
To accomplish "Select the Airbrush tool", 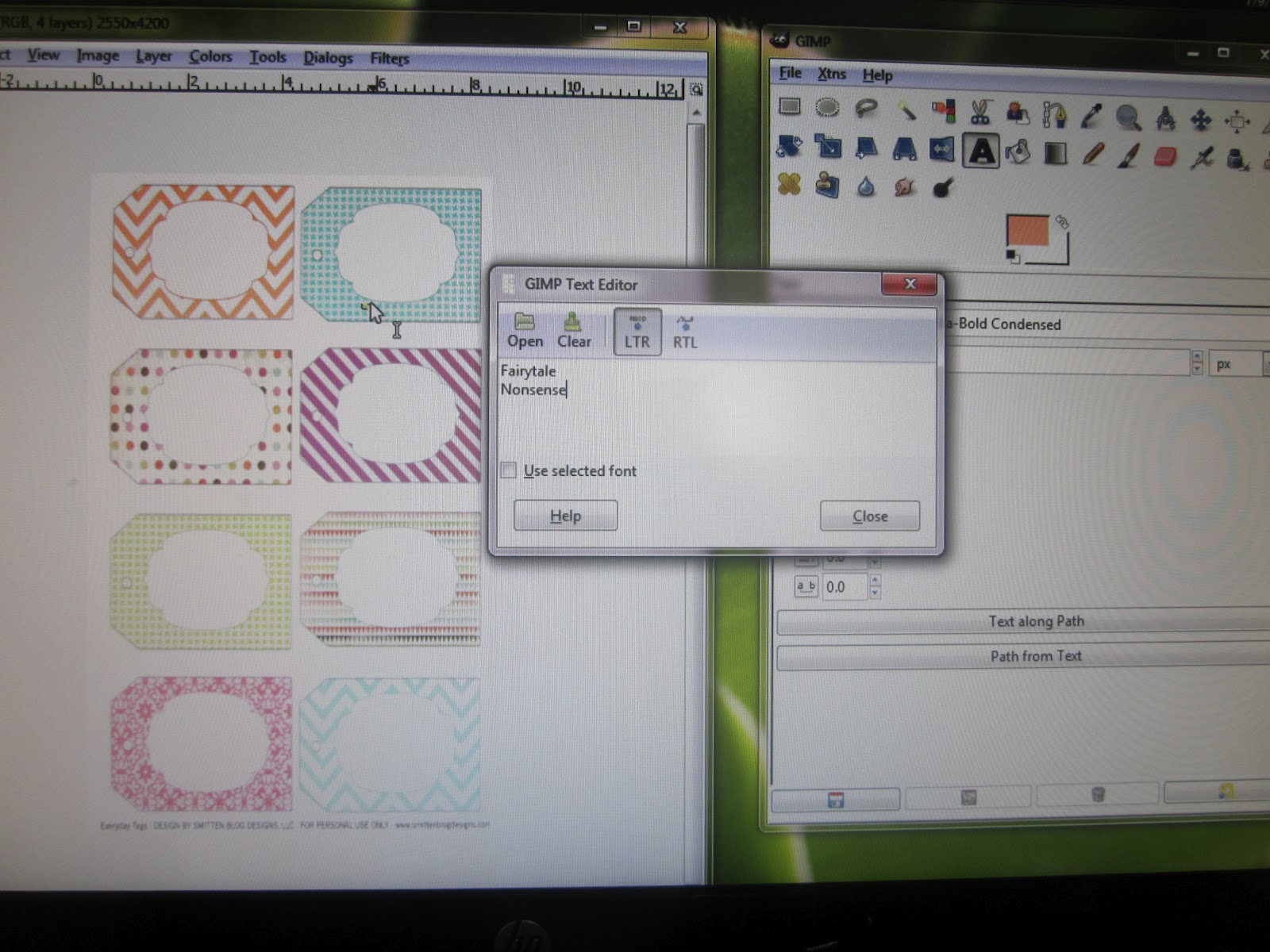I will coord(1202,158).
